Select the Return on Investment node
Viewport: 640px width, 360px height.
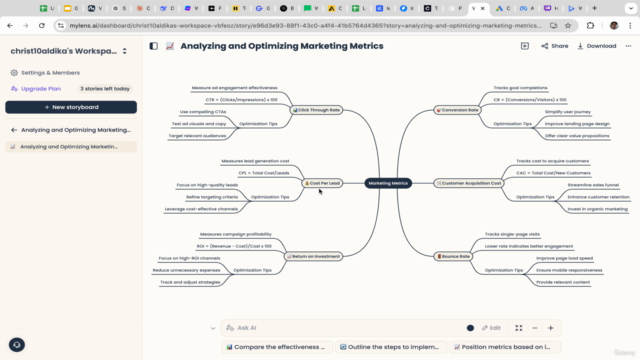coord(313,256)
